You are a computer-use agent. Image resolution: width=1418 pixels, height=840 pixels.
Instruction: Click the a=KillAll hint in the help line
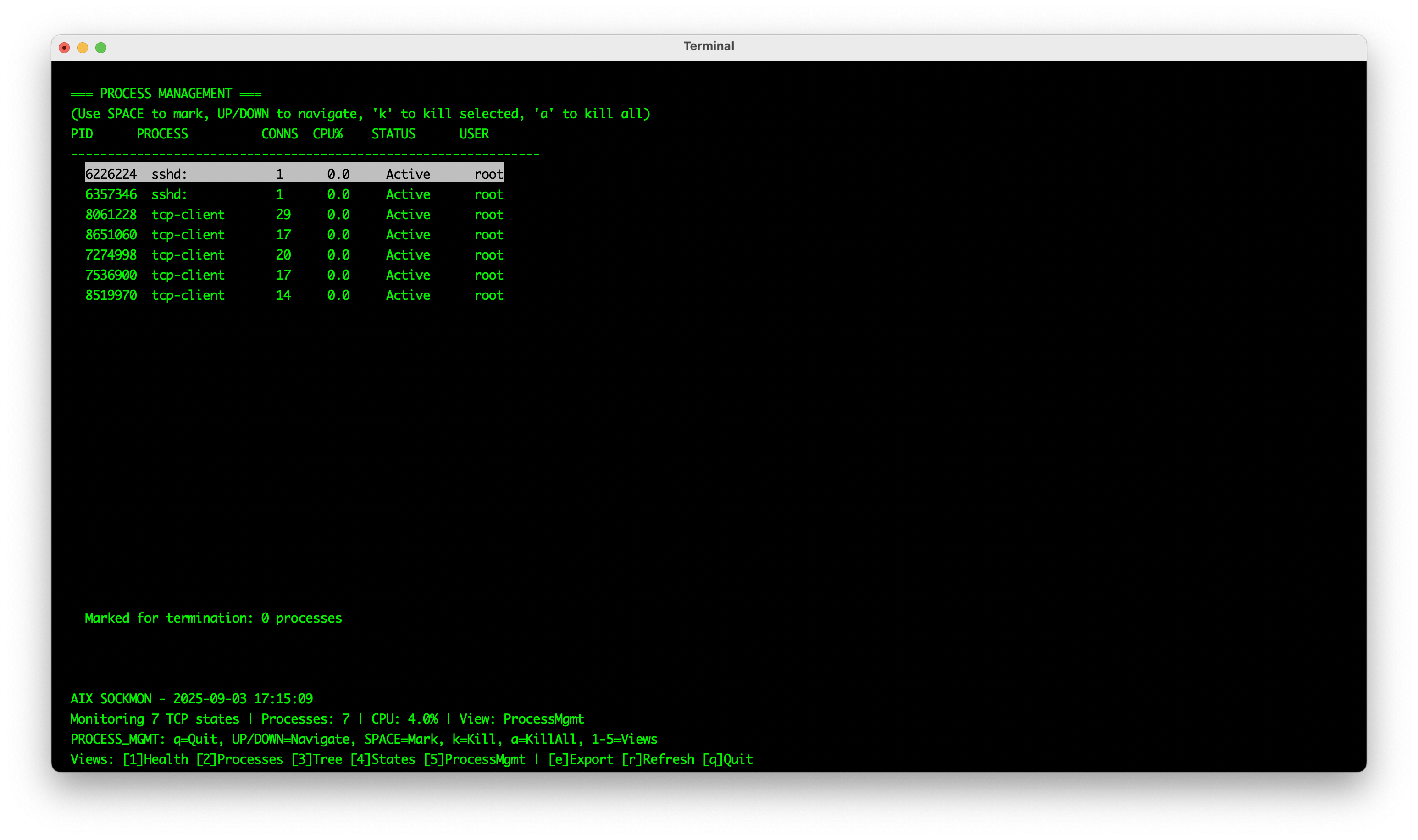pos(544,739)
